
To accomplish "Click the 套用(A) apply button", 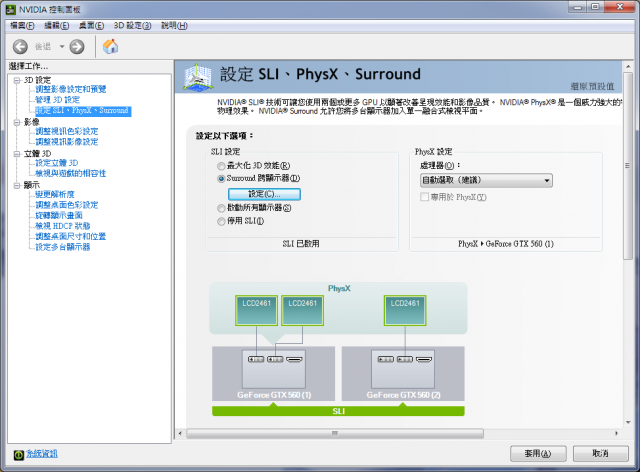I will tap(538, 454).
